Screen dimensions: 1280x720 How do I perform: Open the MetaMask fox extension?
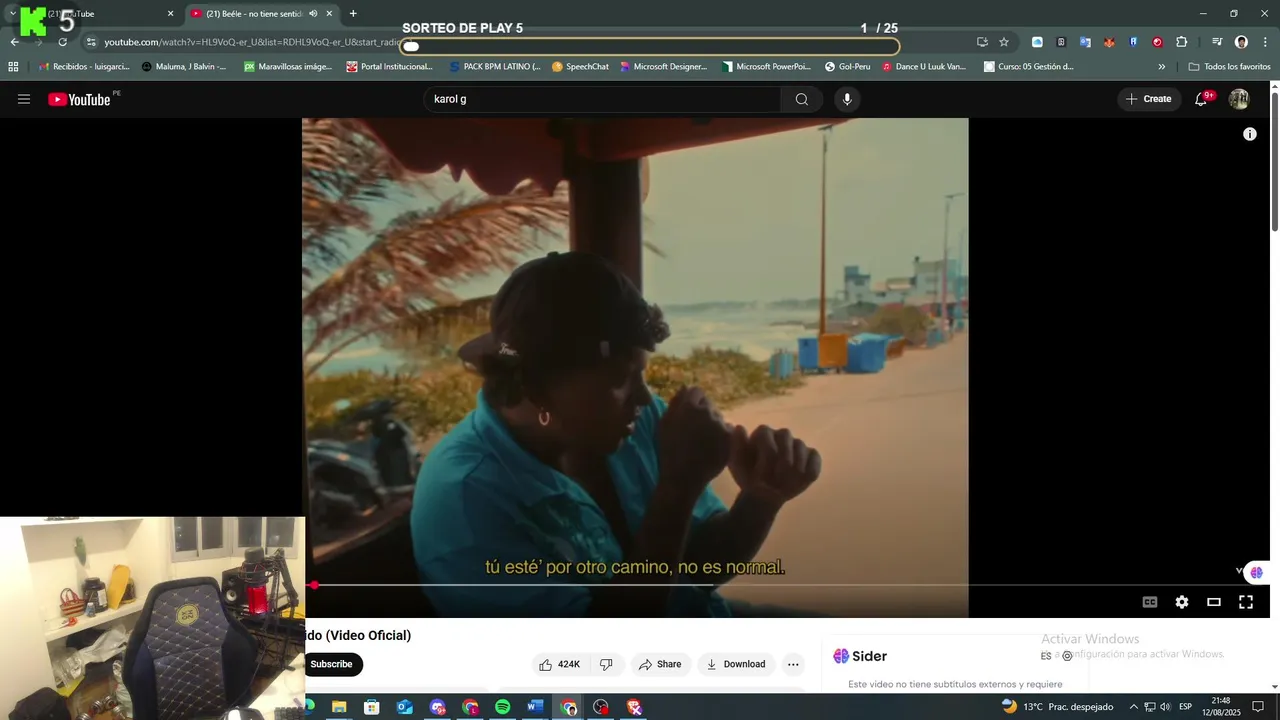(x=1109, y=42)
